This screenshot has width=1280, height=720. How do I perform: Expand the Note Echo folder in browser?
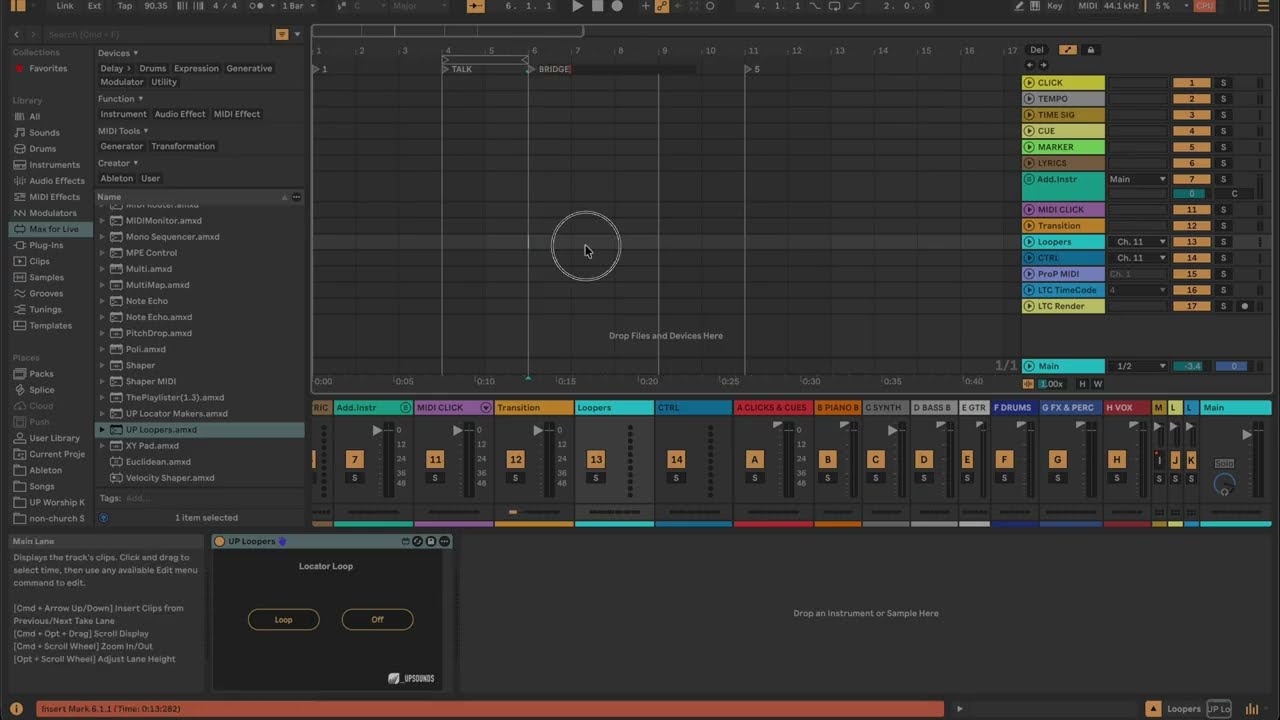point(102,301)
